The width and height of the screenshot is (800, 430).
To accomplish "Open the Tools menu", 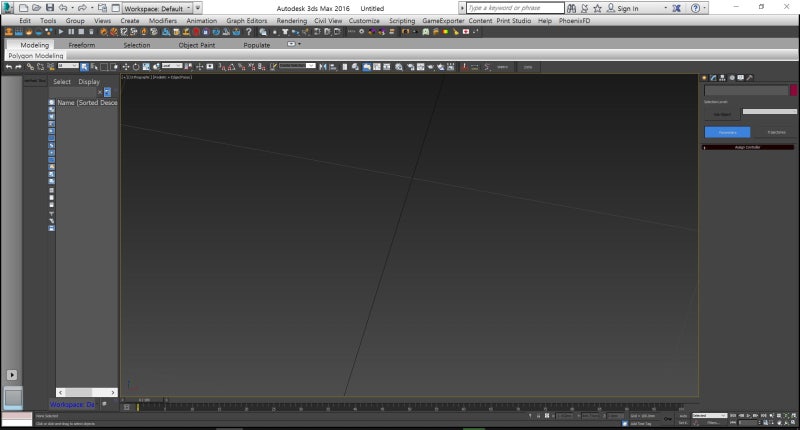I will (48, 20).
